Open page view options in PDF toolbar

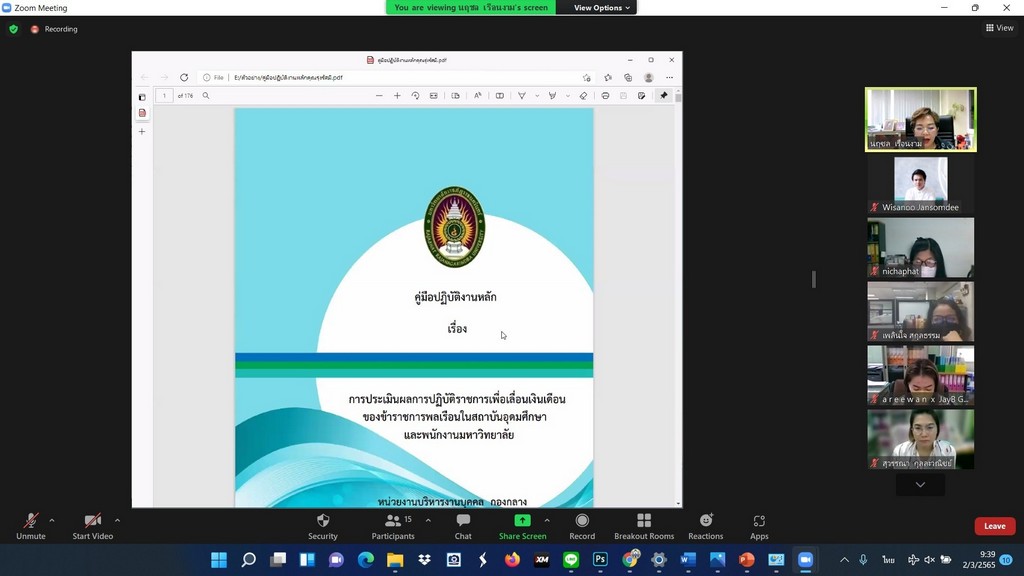coord(455,95)
